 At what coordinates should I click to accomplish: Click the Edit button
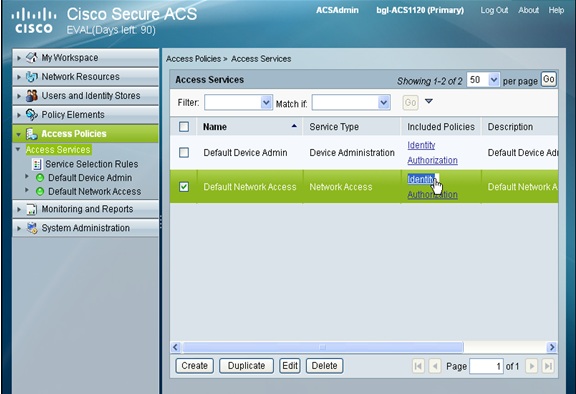coord(290,366)
